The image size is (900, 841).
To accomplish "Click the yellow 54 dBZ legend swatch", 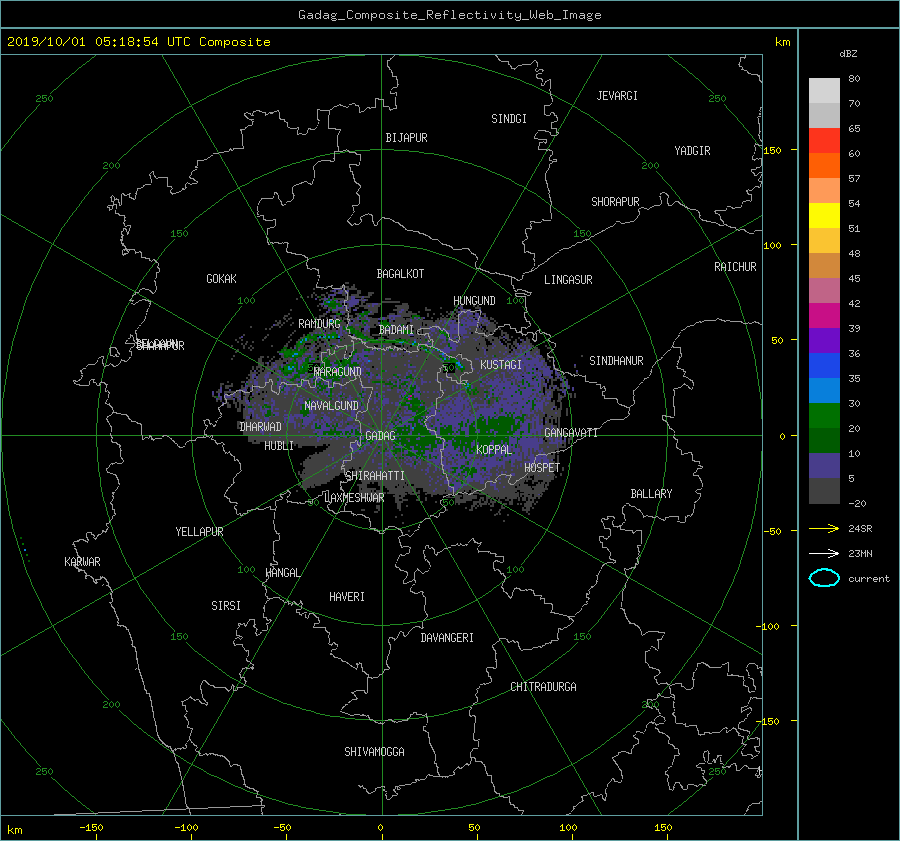I will (824, 215).
